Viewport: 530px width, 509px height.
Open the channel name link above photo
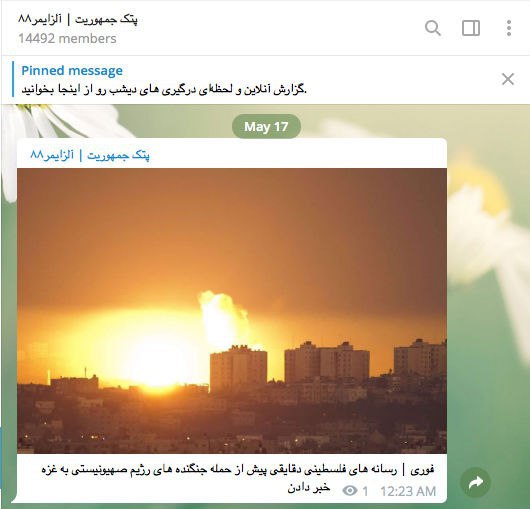tap(90, 155)
